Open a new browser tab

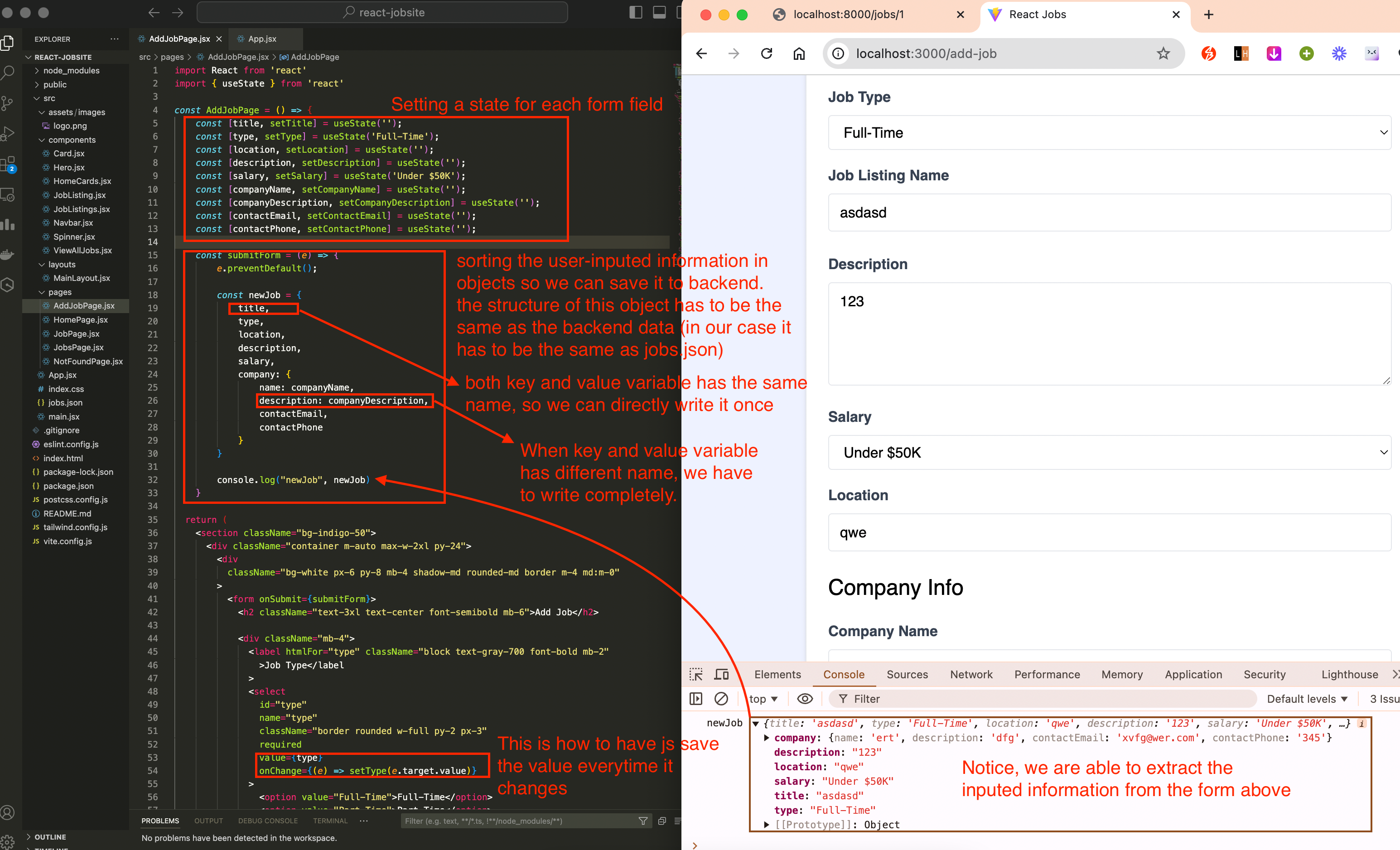[x=1208, y=15]
